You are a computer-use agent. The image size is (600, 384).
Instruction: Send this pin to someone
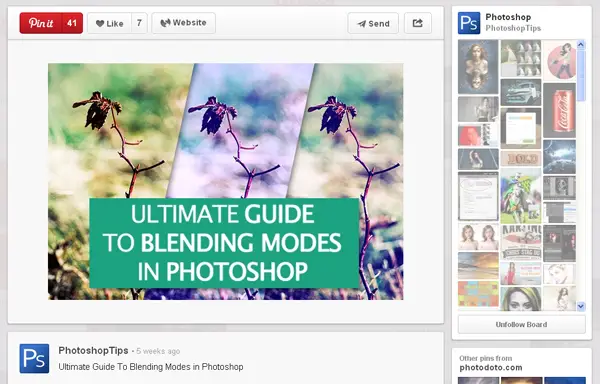[x=373, y=23]
